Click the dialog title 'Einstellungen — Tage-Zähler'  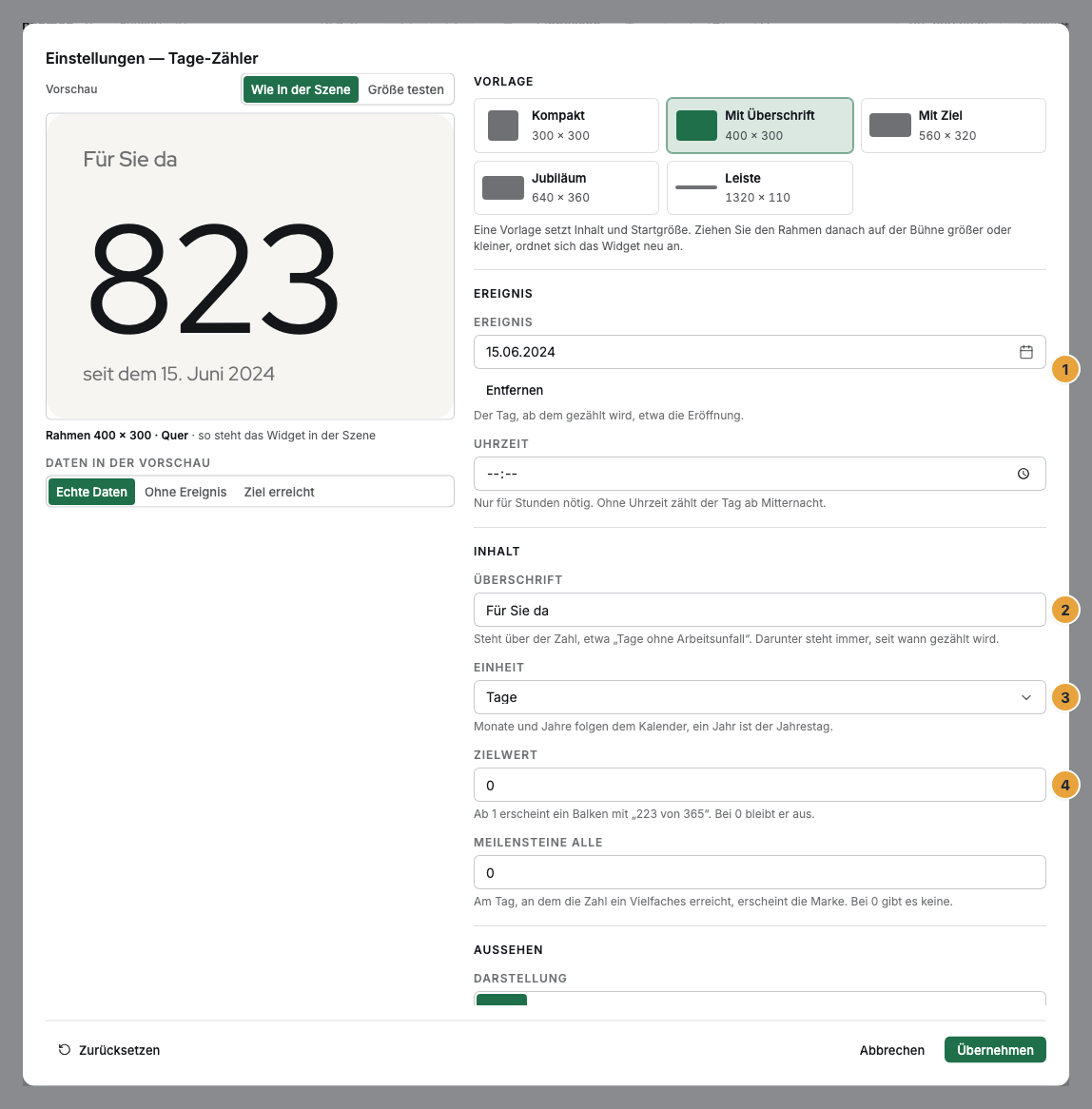[x=152, y=58]
